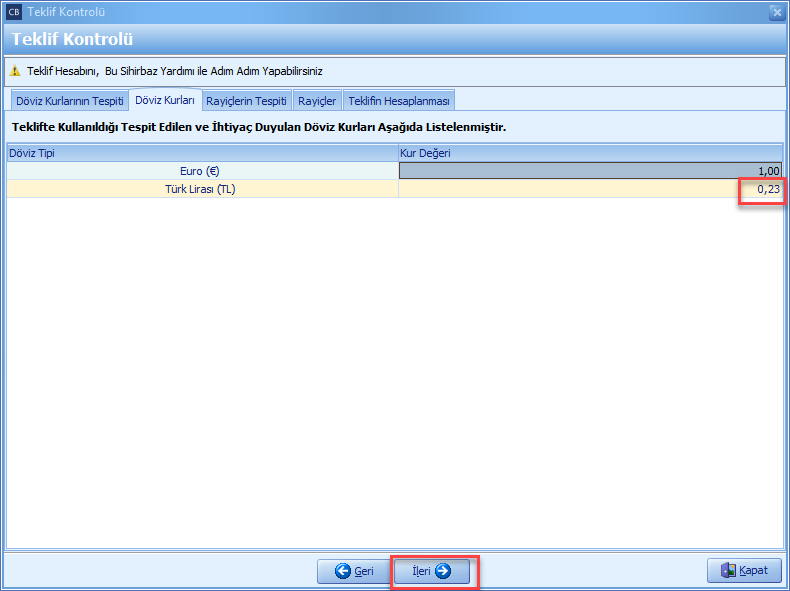The width and height of the screenshot is (790, 591).
Task: Open the Rayiçlerin Tespiti tab
Action: click(246, 101)
